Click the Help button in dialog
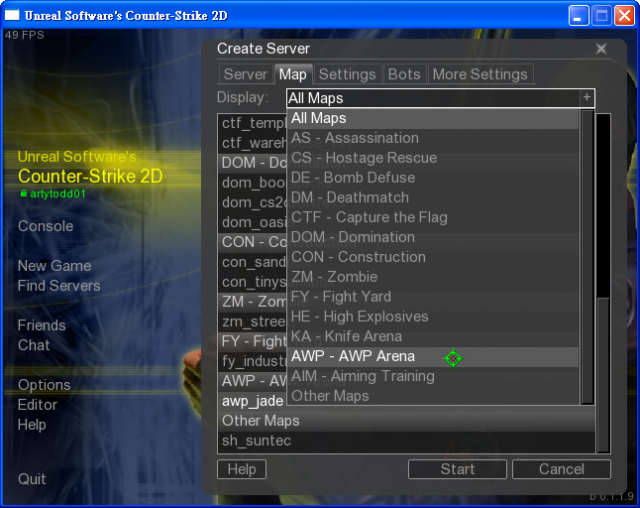 tap(242, 469)
